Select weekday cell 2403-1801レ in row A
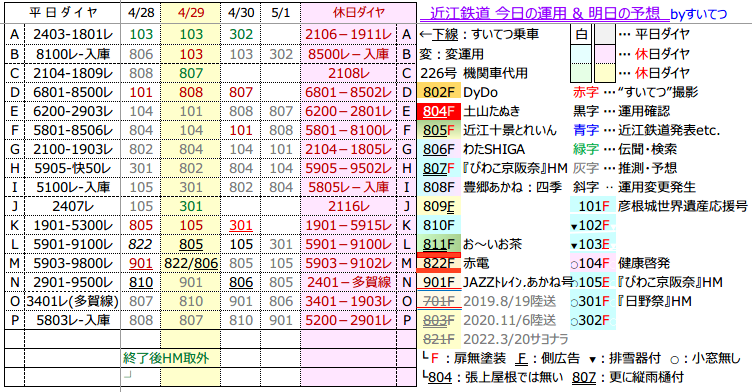The image size is (752, 392). coord(72,35)
